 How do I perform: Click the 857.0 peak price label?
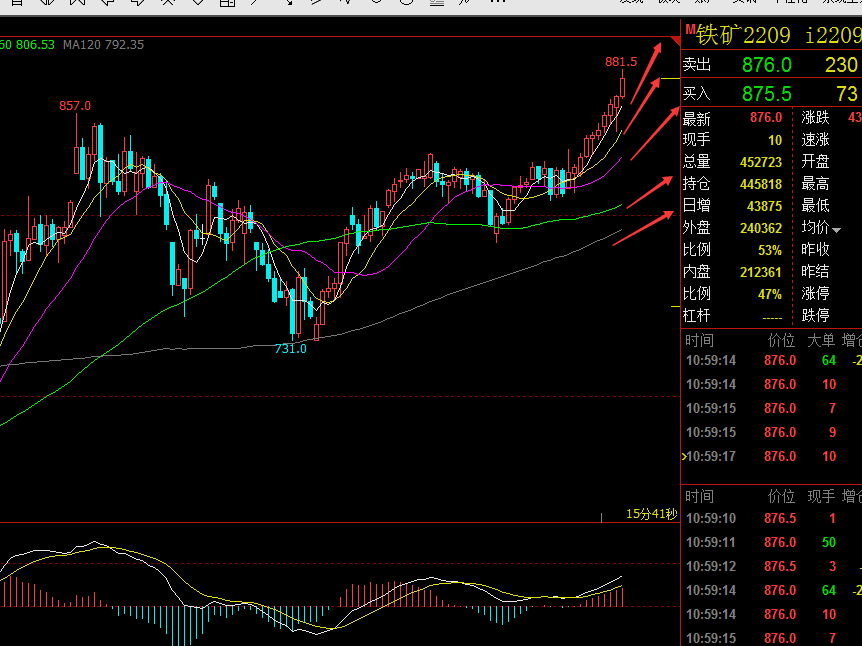point(75,106)
